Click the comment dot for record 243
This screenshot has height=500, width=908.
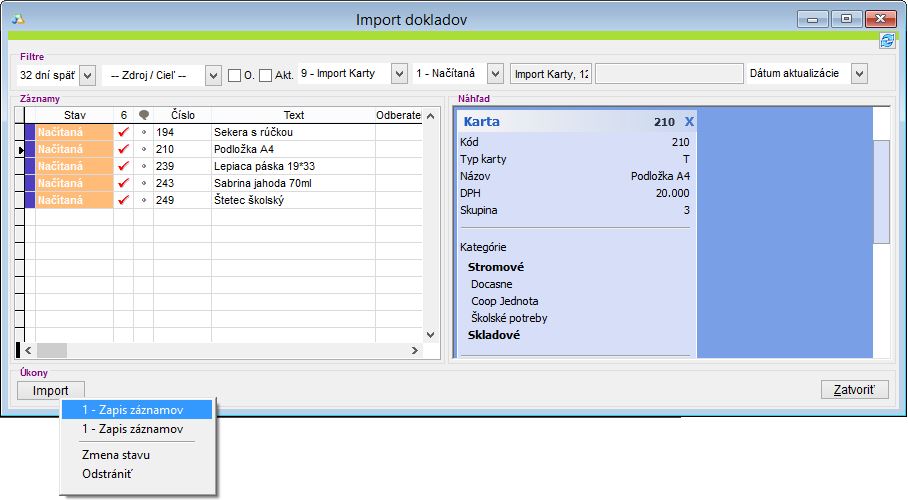click(x=144, y=183)
